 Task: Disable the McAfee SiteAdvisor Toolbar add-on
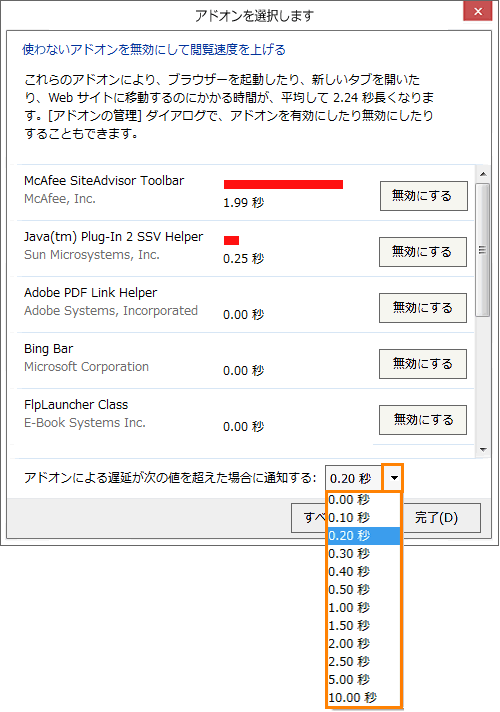(x=424, y=196)
